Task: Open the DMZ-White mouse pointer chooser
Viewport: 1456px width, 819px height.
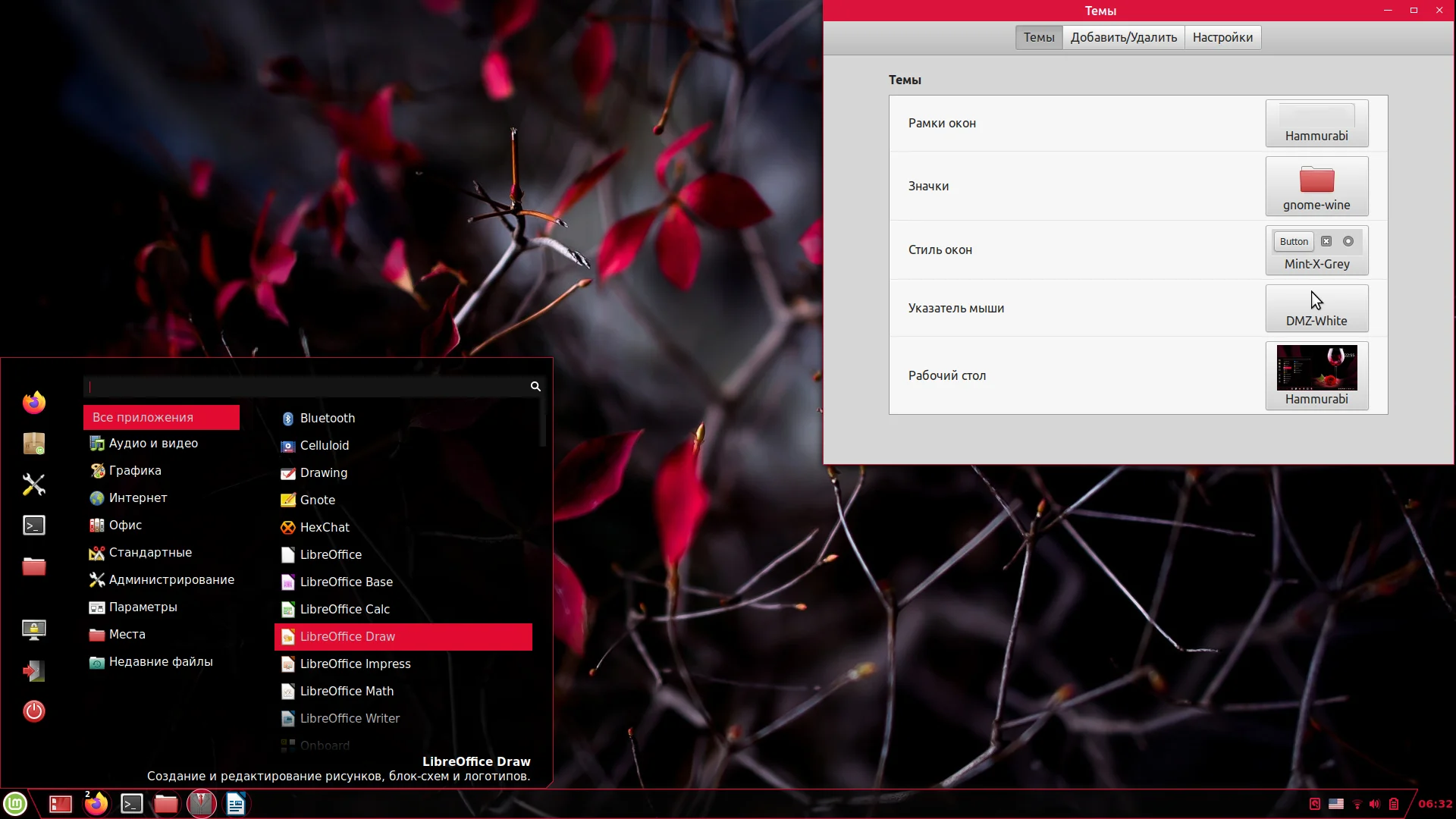Action: pyautogui.click(x=1316, y=309)
